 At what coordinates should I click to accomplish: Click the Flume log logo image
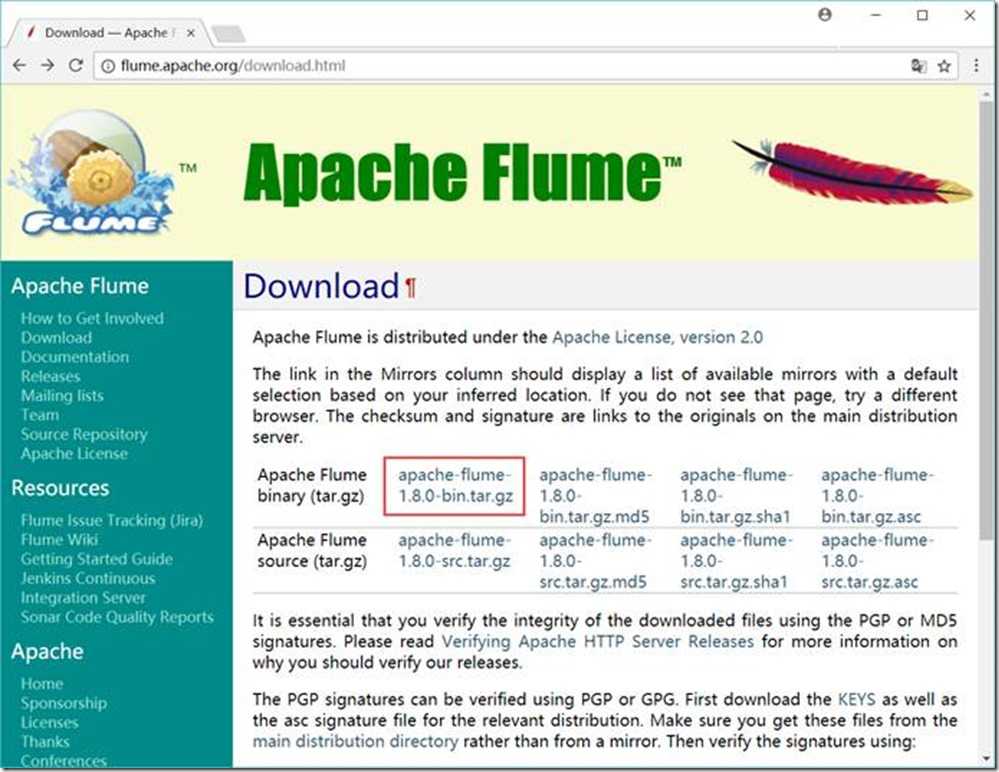90,173
